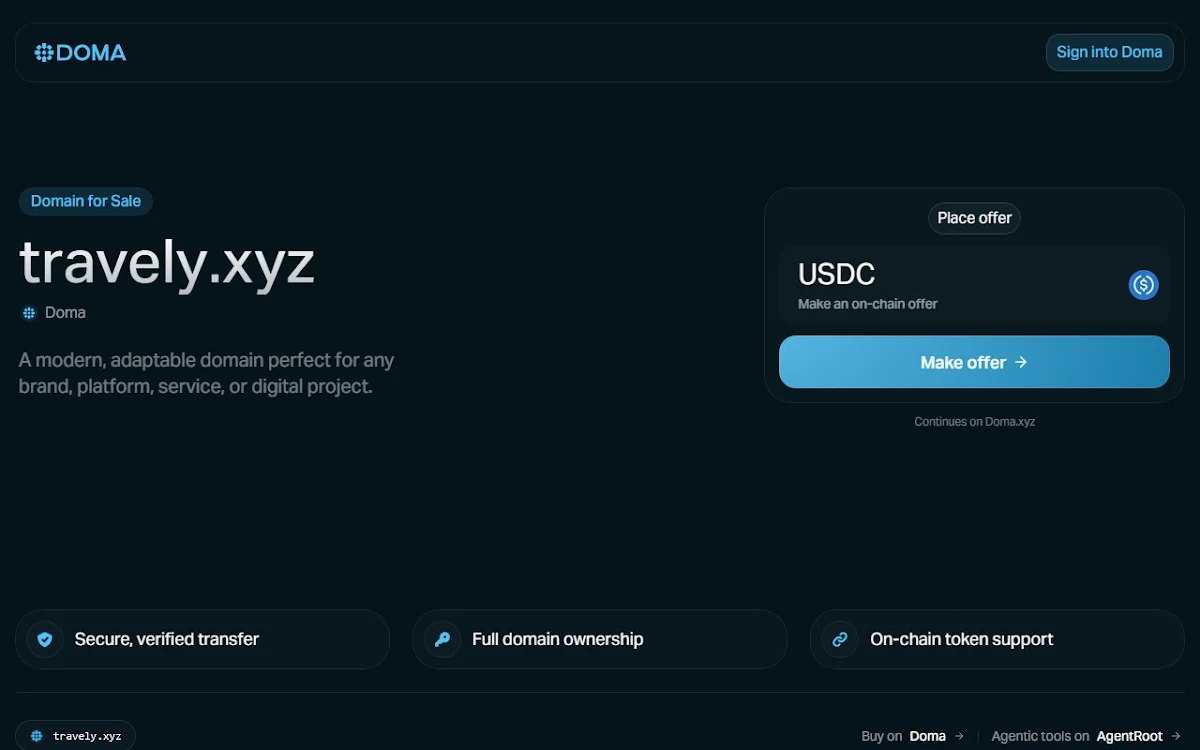Sign into Doma from the header
The image size is (1200, 750).
point(1109,52)
